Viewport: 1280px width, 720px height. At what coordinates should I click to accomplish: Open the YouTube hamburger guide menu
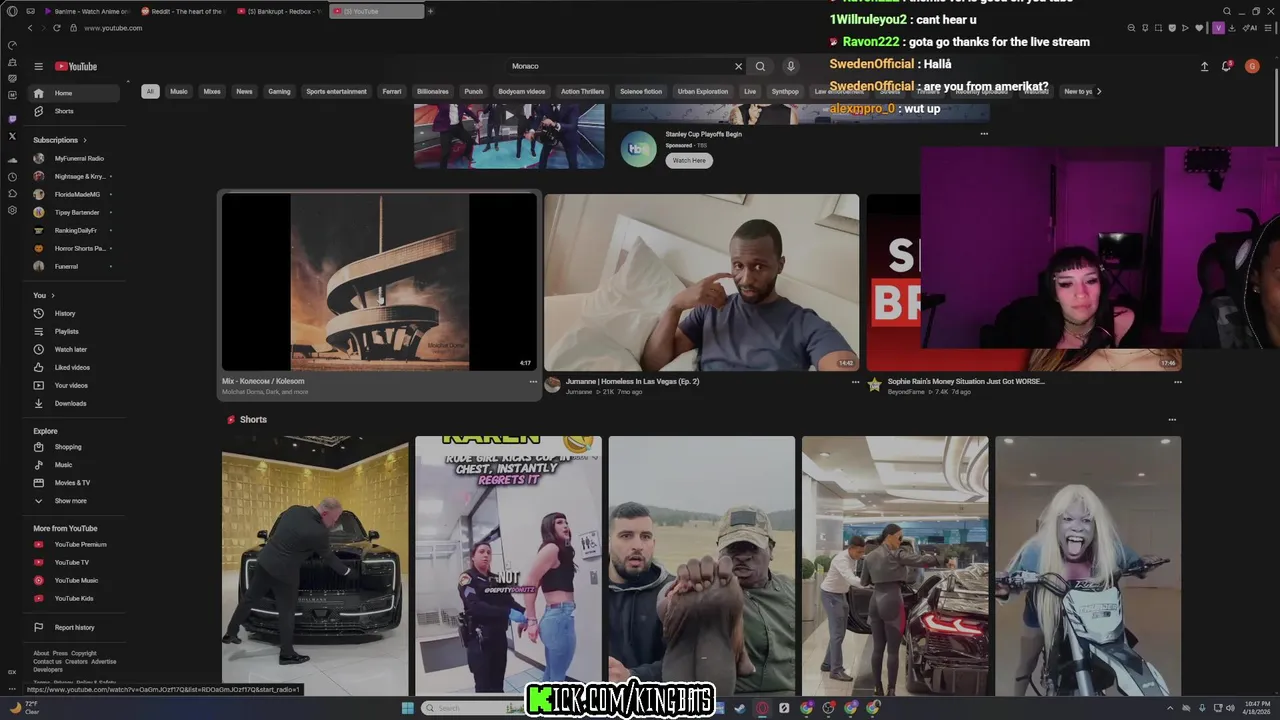[x=38, y=66]
